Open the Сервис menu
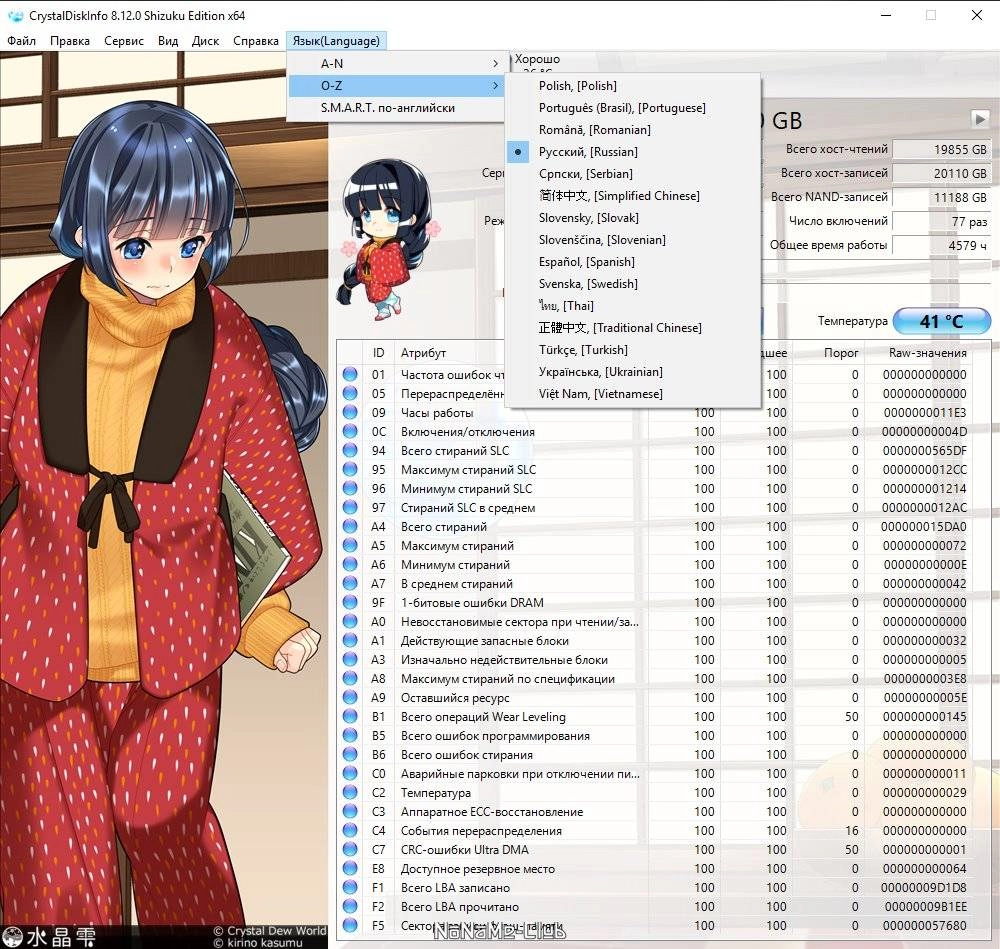Screen dimensions: 1000x949 [124, 41]
